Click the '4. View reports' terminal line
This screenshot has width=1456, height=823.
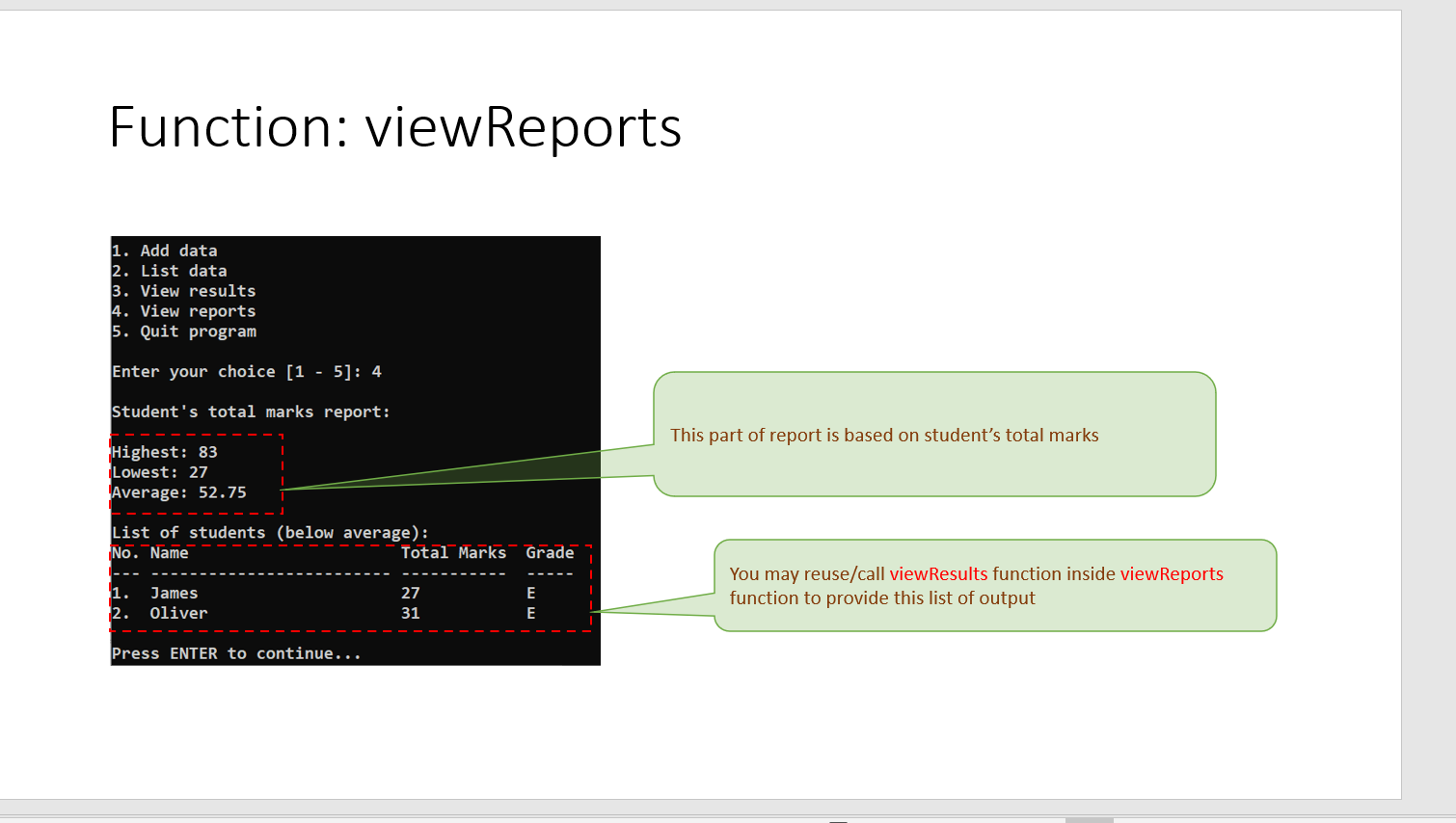(x=184, y=311)
